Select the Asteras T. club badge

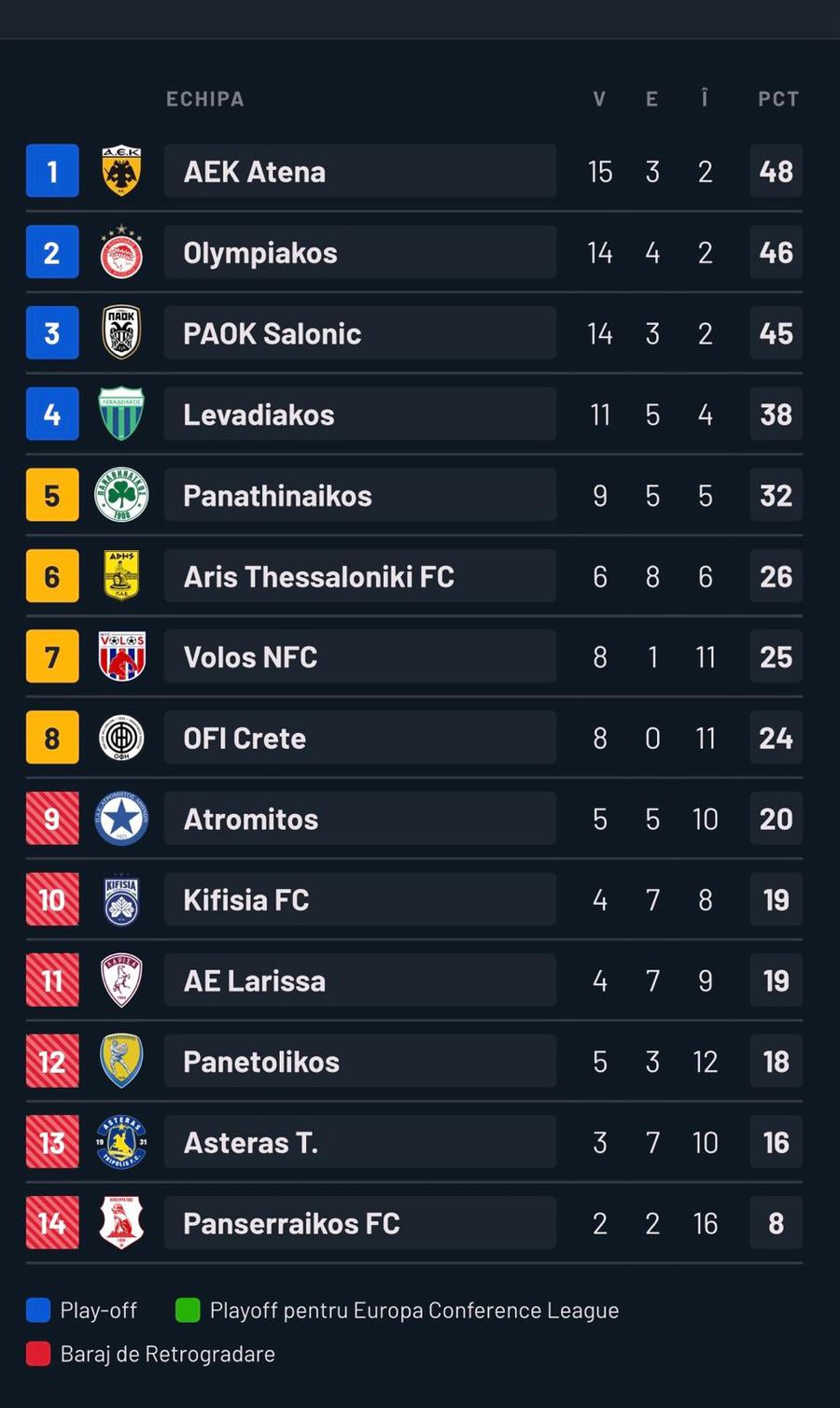pyautogui.click(x=120, y=1142)
